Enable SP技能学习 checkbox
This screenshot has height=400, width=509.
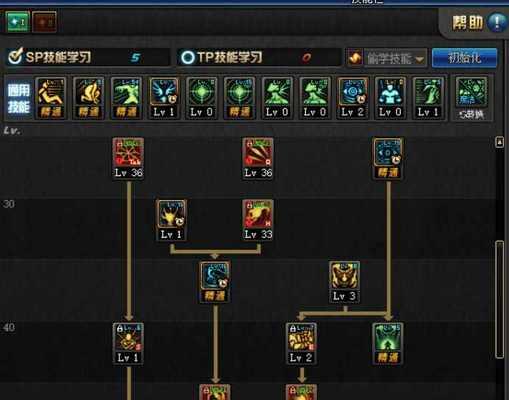(15, 57)
